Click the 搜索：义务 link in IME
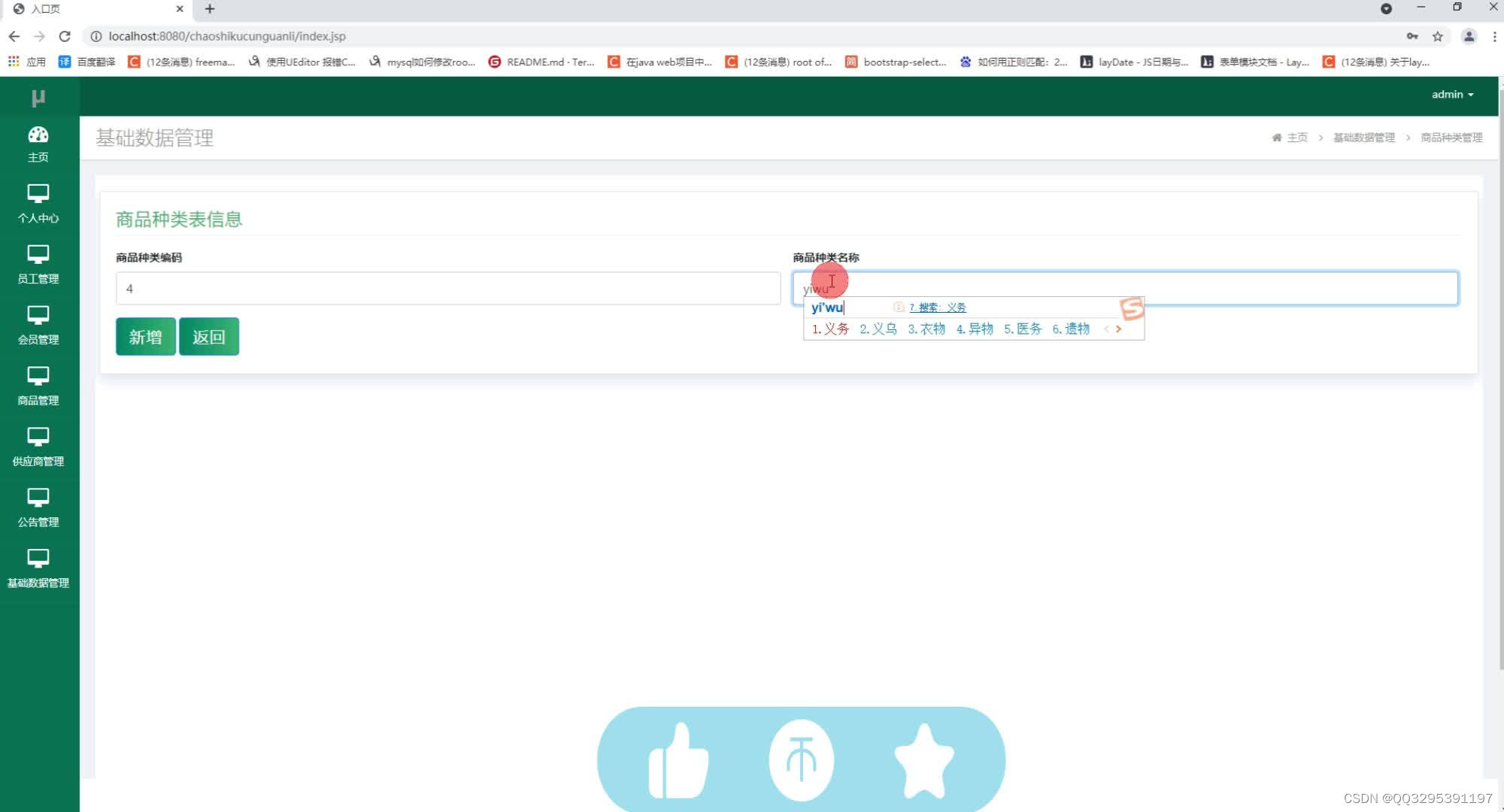 point(938,308)
